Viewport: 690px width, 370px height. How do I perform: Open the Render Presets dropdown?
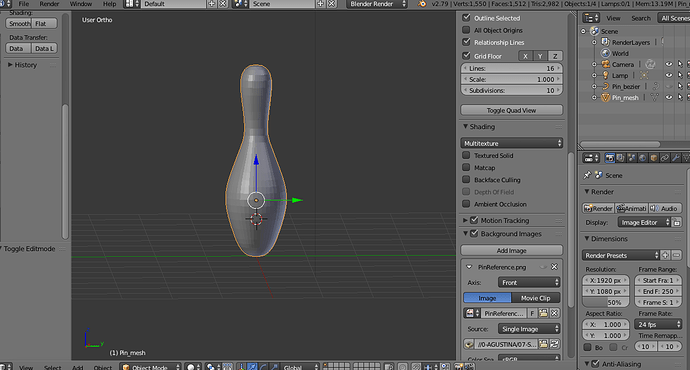click(621, 255)
